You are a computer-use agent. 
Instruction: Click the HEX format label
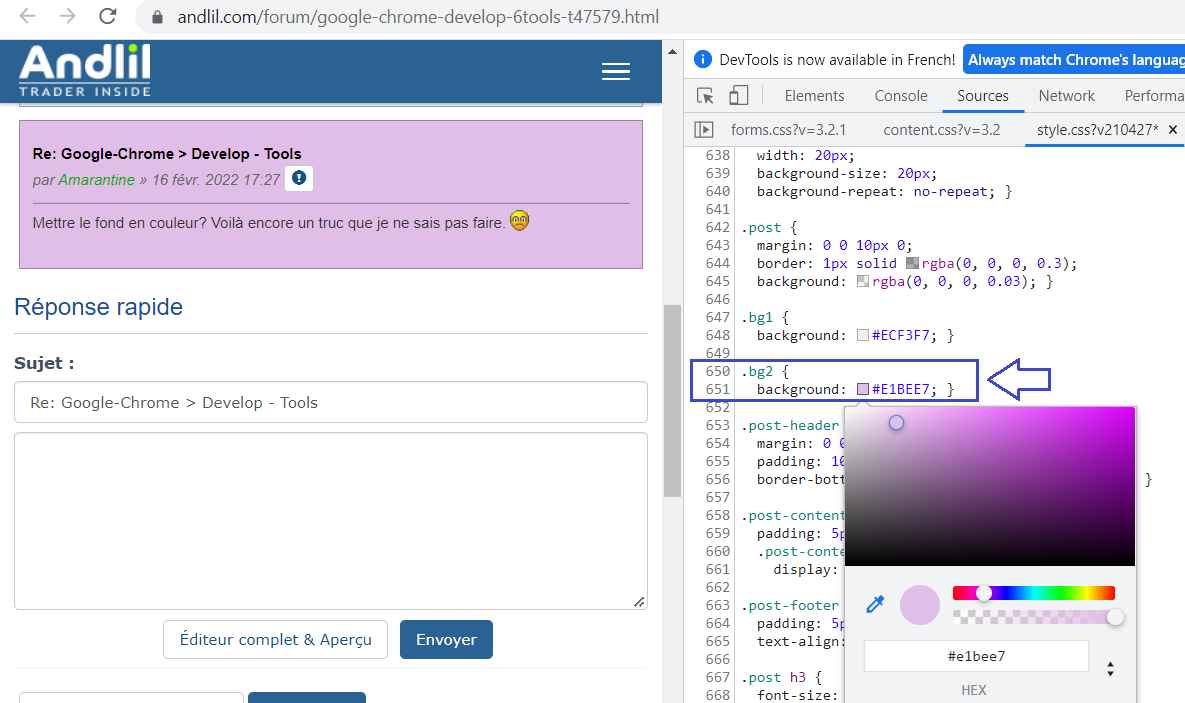click(973, 689)
